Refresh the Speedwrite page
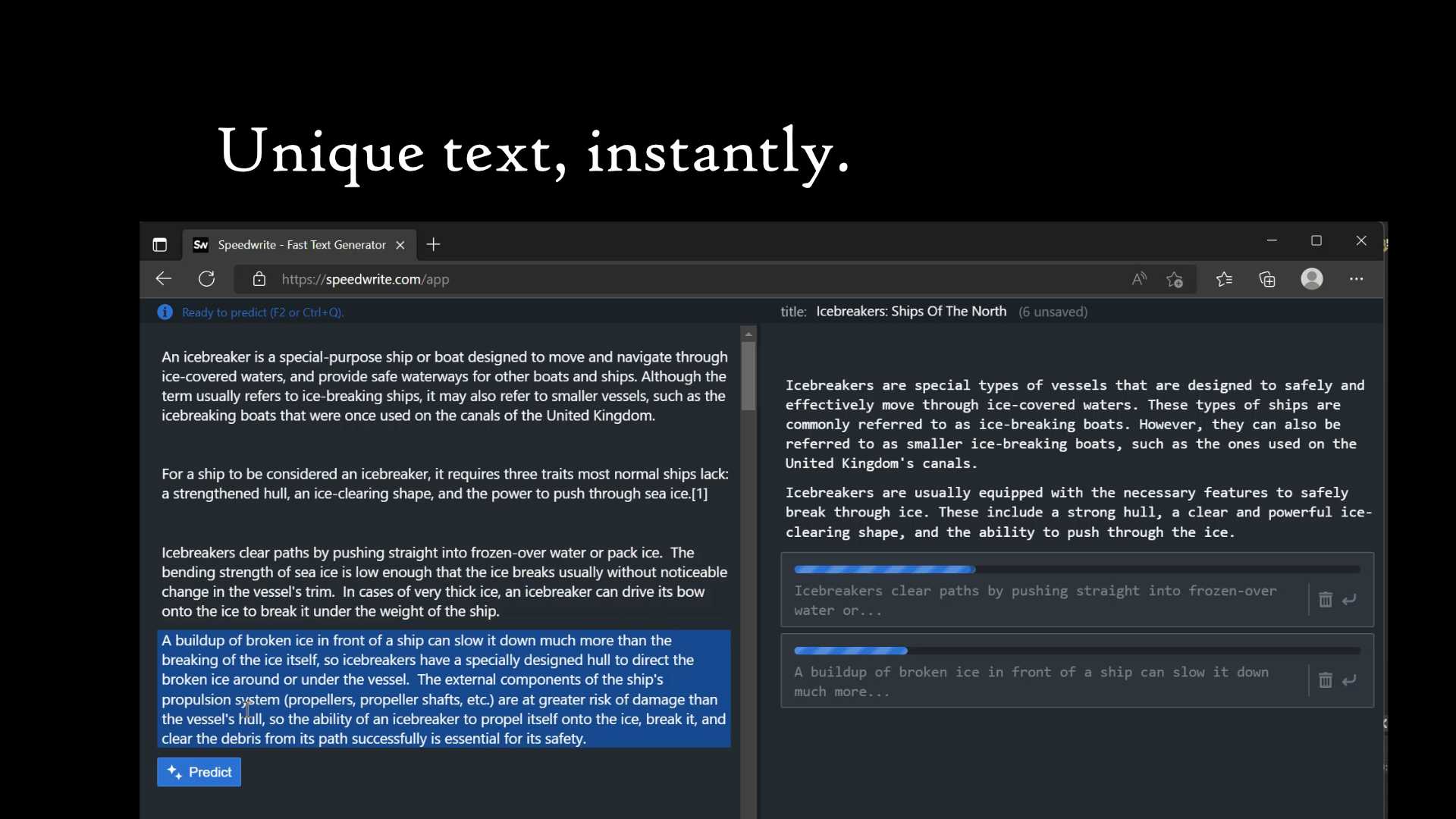 click(206, 279)
